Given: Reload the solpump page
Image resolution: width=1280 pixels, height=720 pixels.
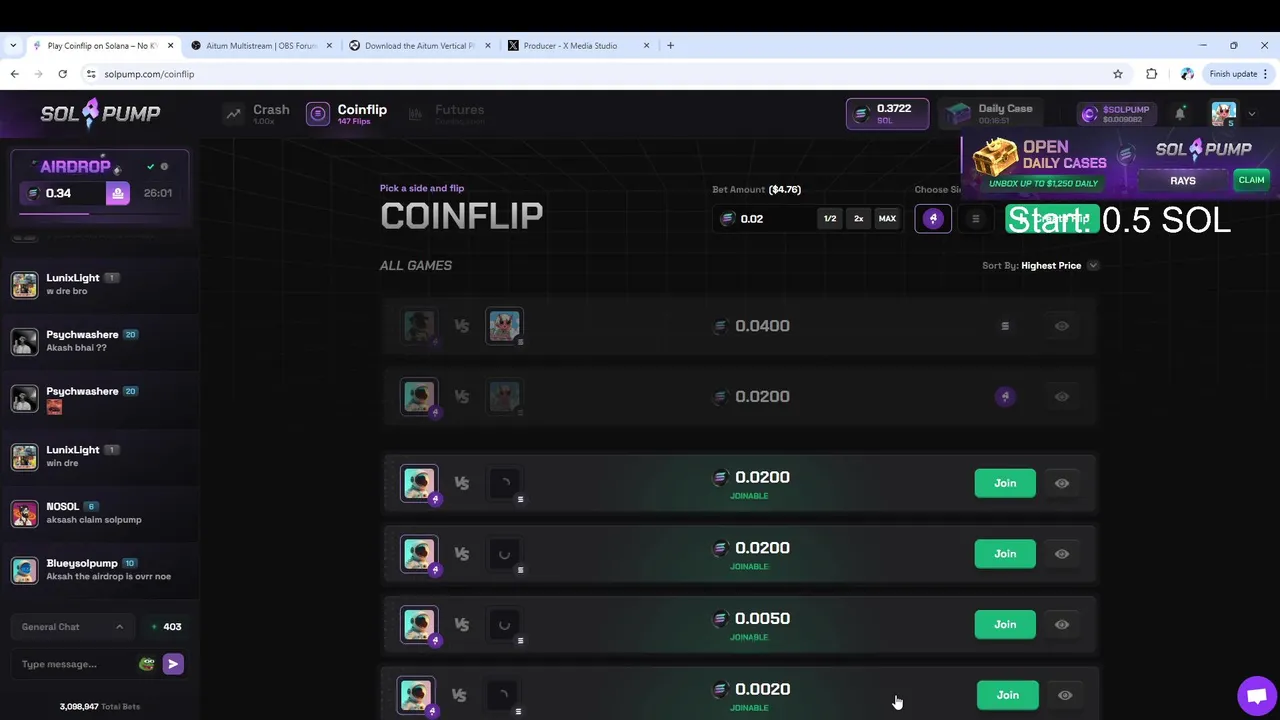Looking at the screenshot, I should (62, 74).
